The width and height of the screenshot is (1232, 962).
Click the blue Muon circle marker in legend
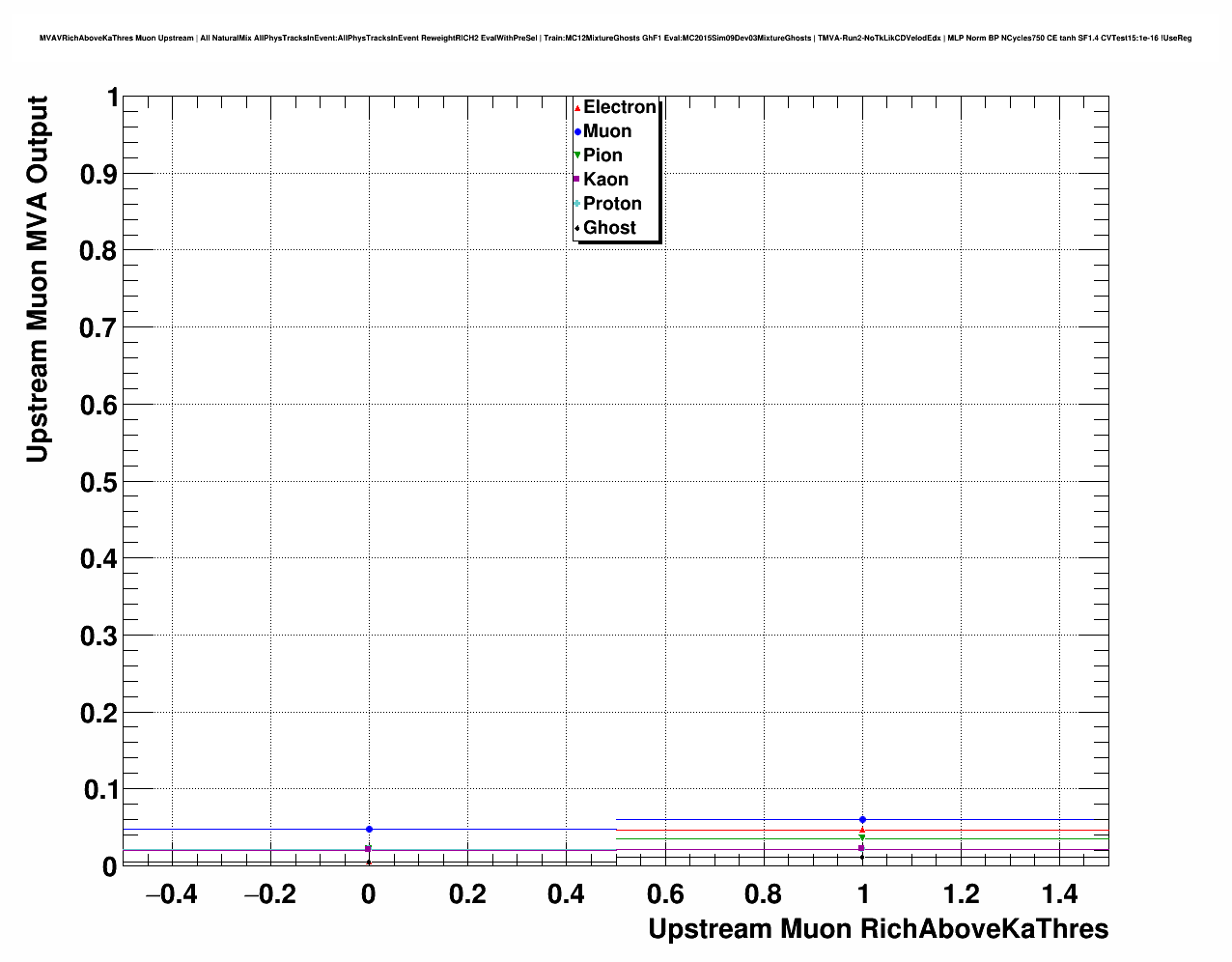[x=577, y=131]
